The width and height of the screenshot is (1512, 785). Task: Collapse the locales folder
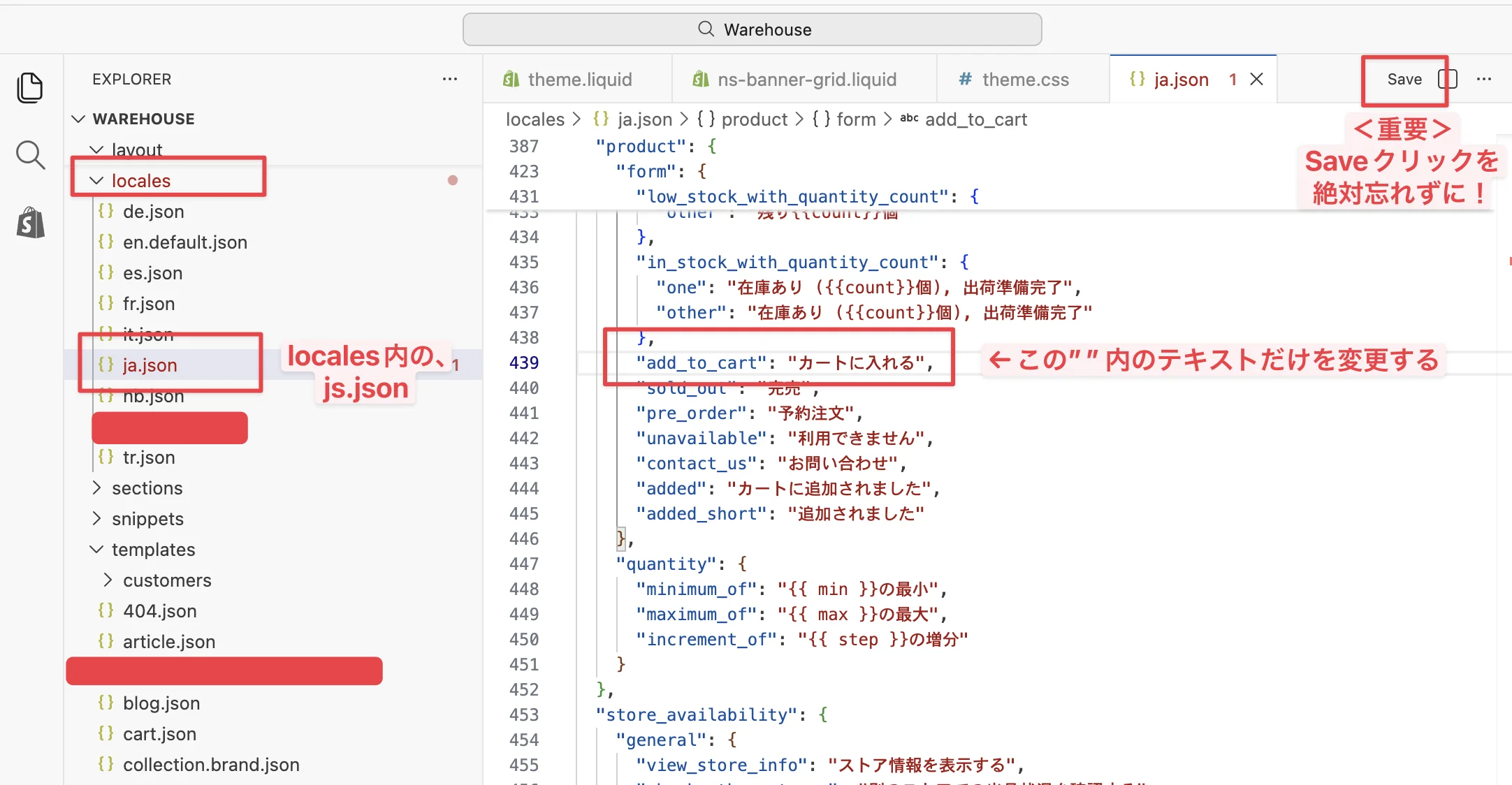[x=96, y=180]
